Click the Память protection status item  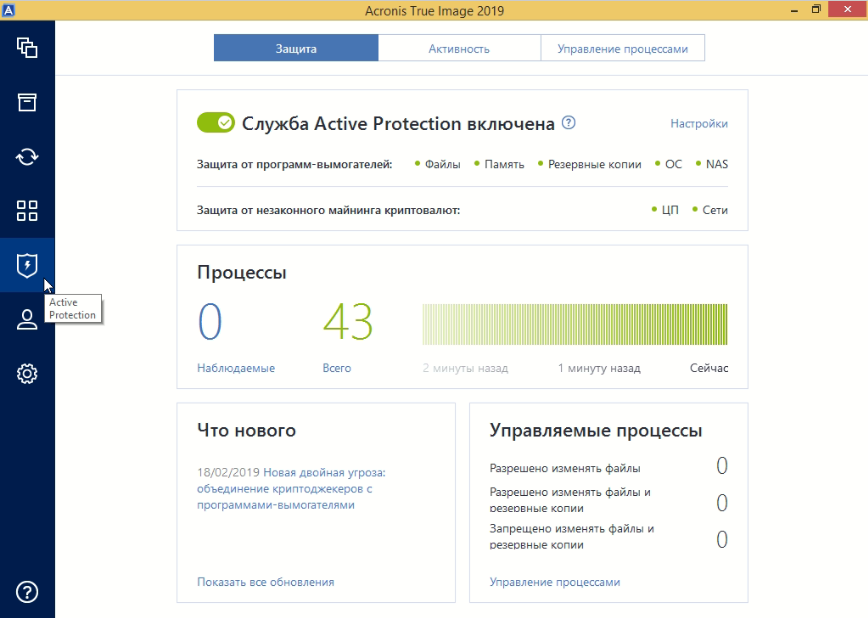[499, 164]
